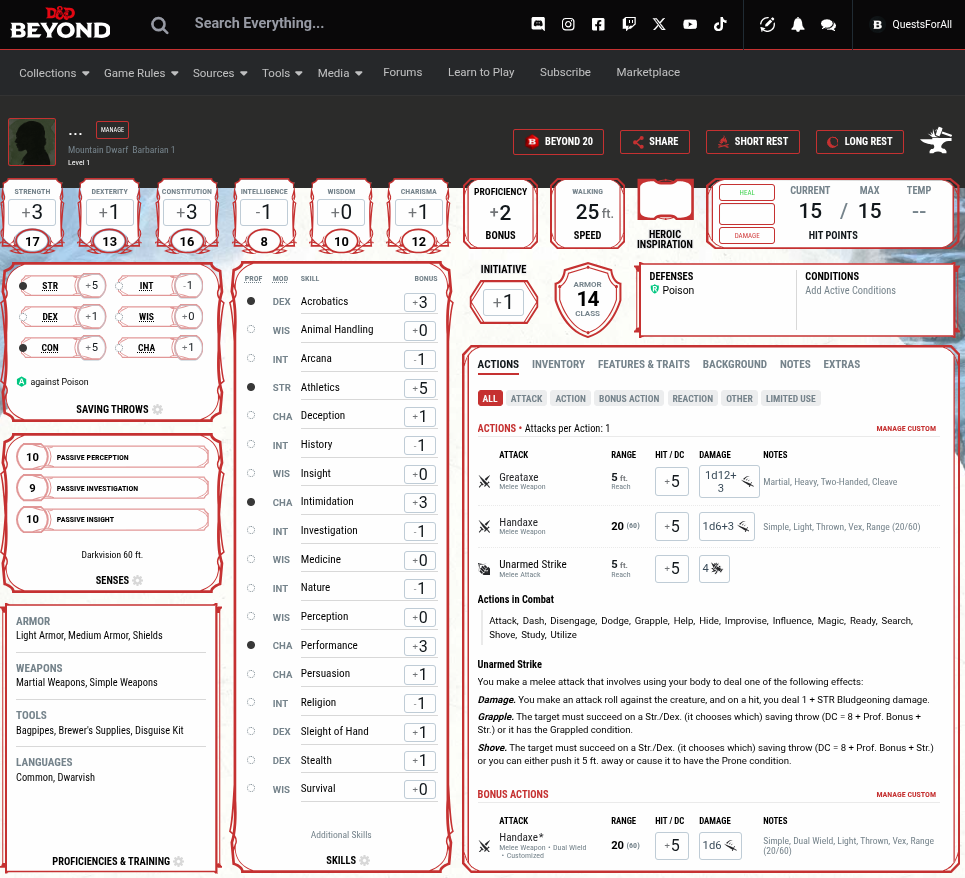Image resolution: width=965 pixels, height=878 pixels.
Task: Click the bonus action Handaxe* weapon icon
Action: pos(484,846)
